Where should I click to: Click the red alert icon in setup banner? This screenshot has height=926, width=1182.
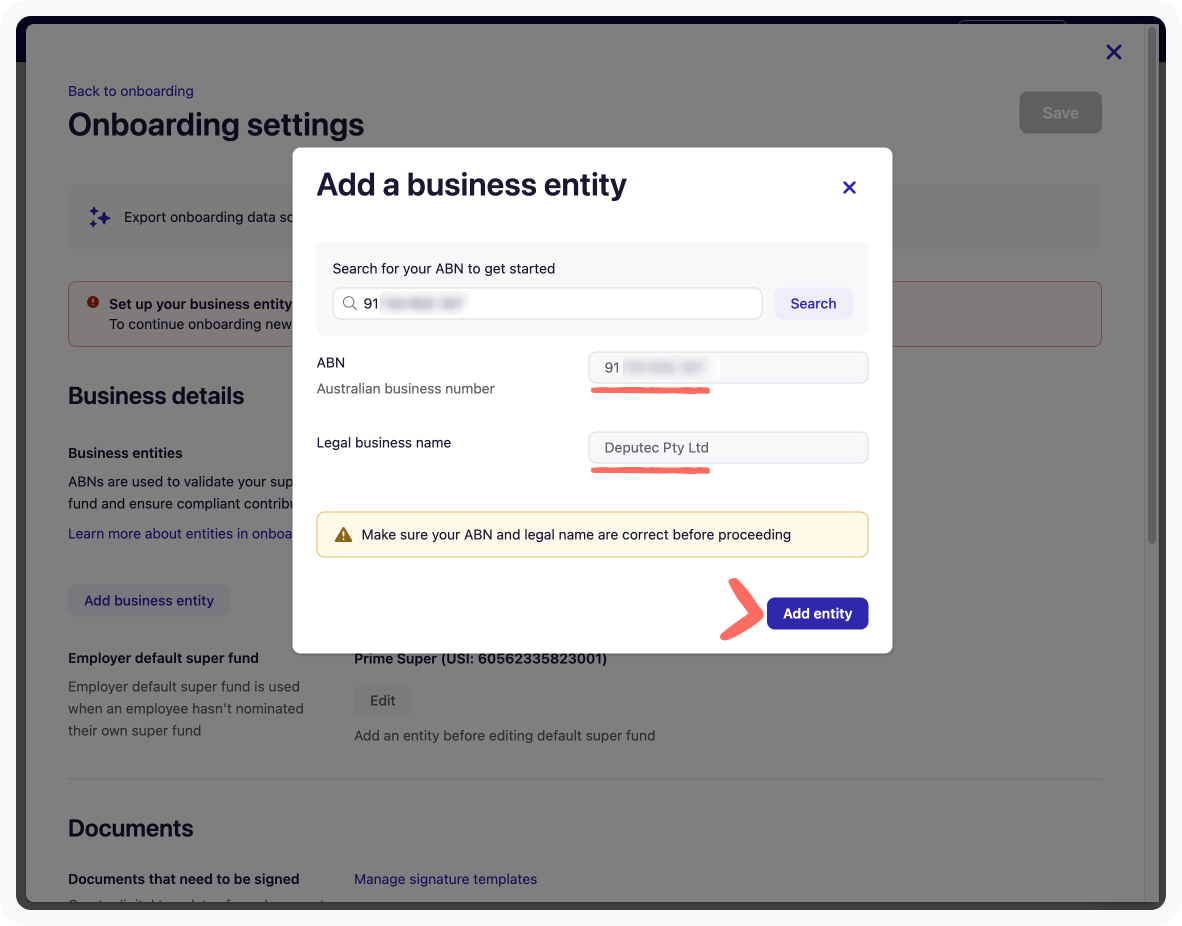click(93, 302)
